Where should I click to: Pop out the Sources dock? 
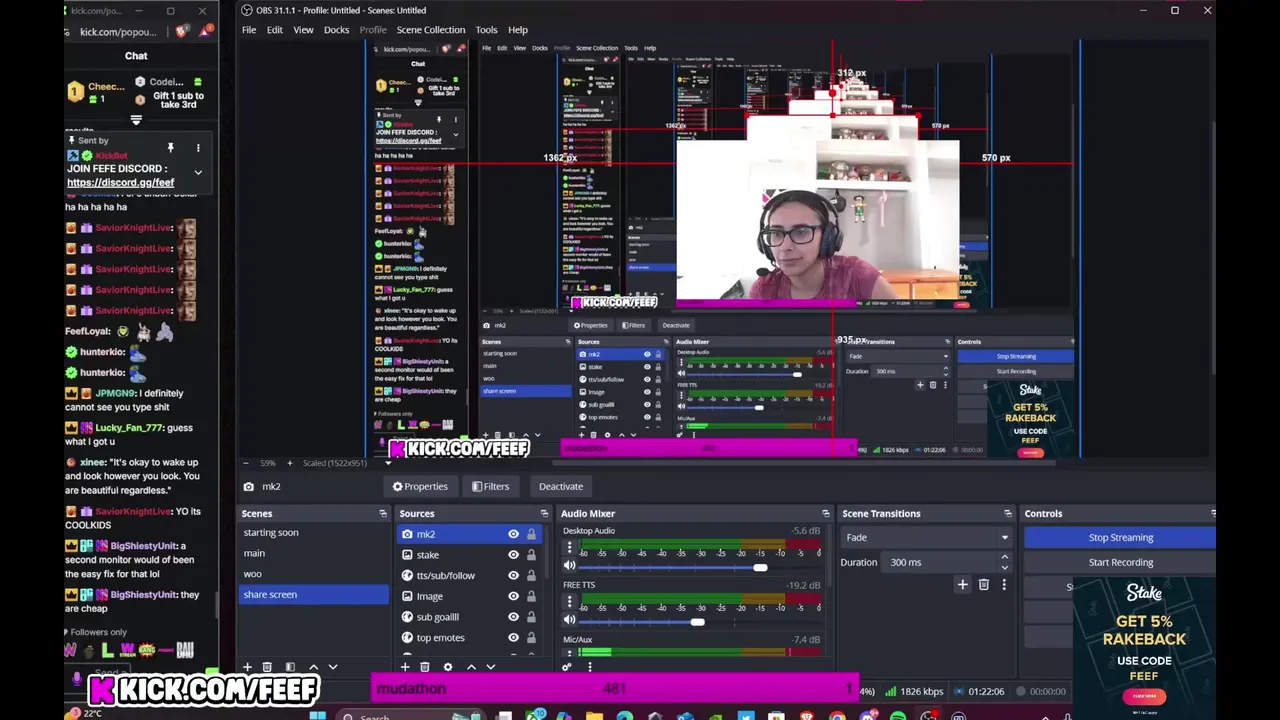tap(544, 513)
